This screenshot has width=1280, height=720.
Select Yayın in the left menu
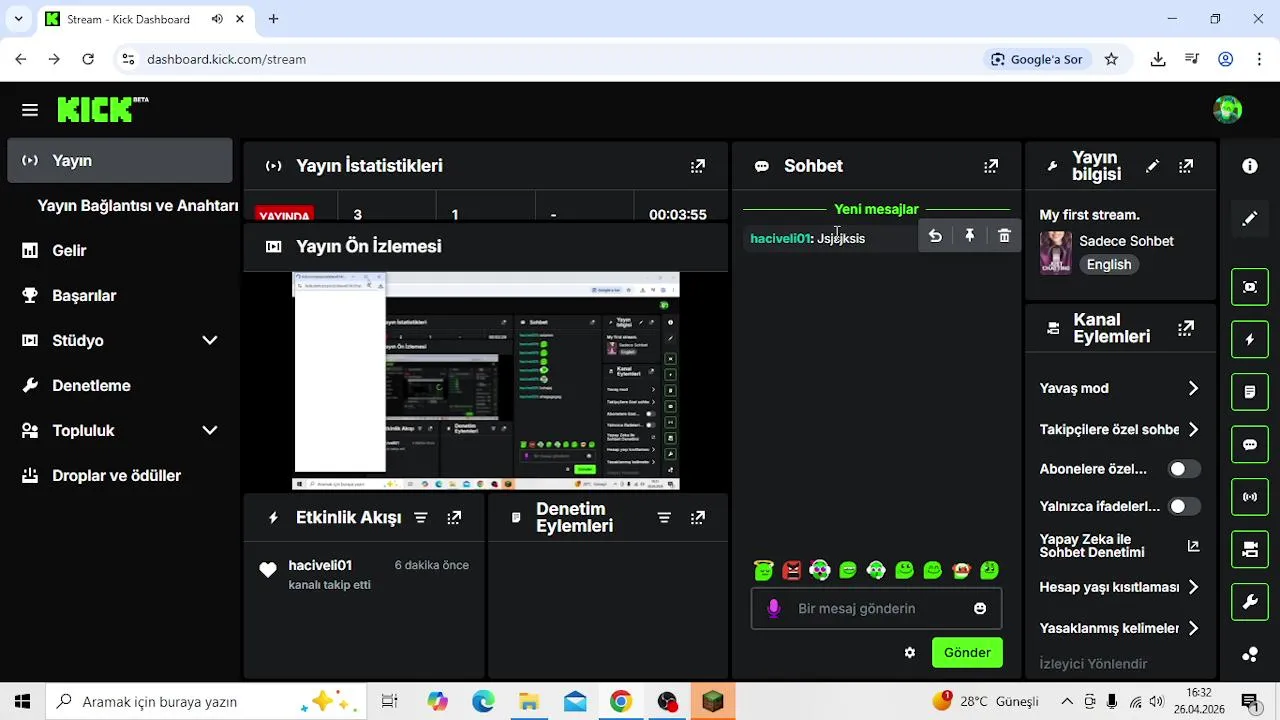pos(120,160)
